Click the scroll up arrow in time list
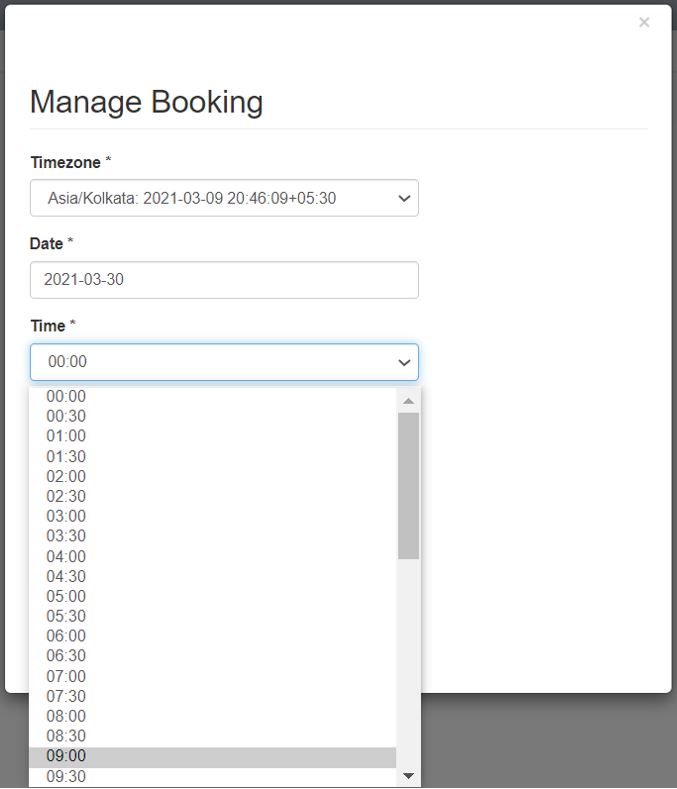 [x=408, y=401]
